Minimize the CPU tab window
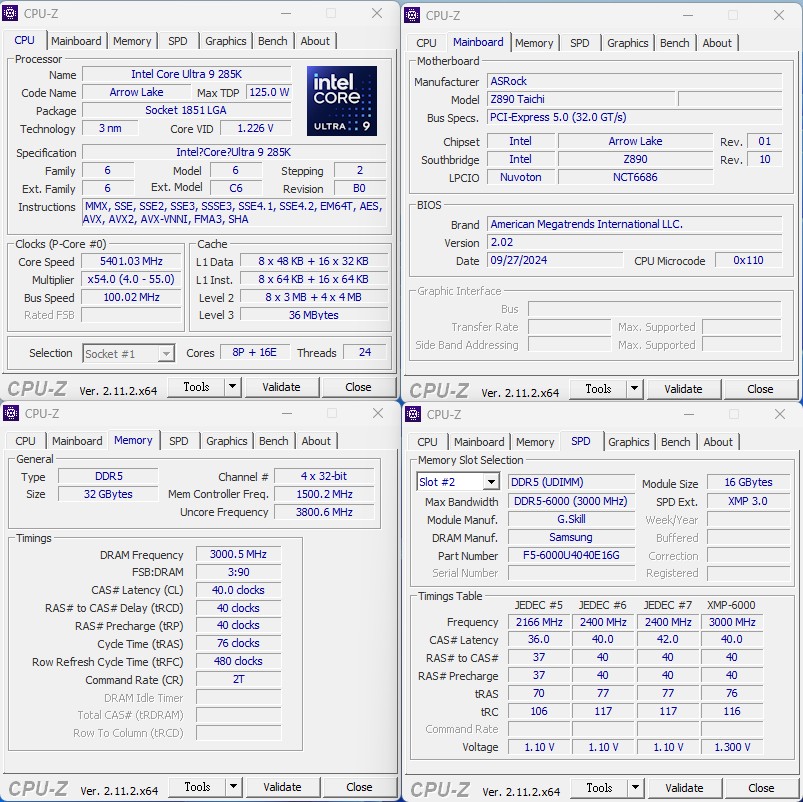 coord(286,13)
